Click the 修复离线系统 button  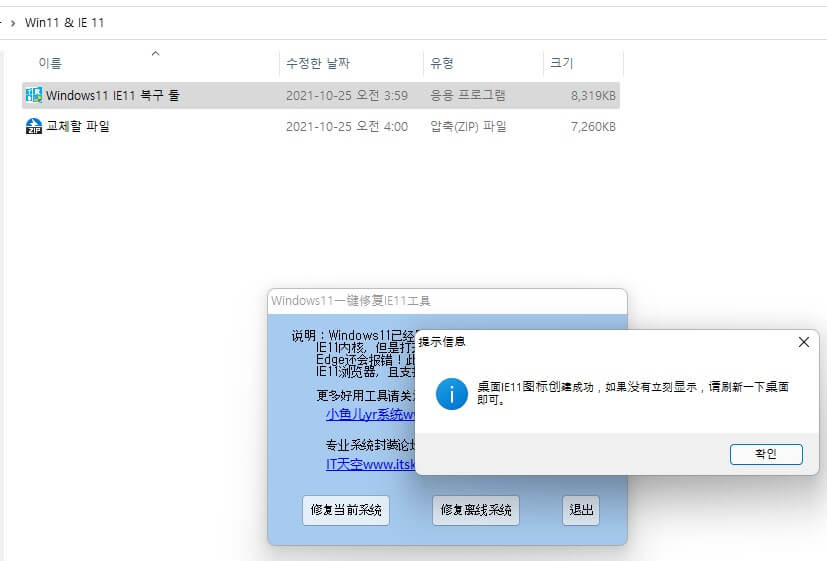tap(476, 510)
